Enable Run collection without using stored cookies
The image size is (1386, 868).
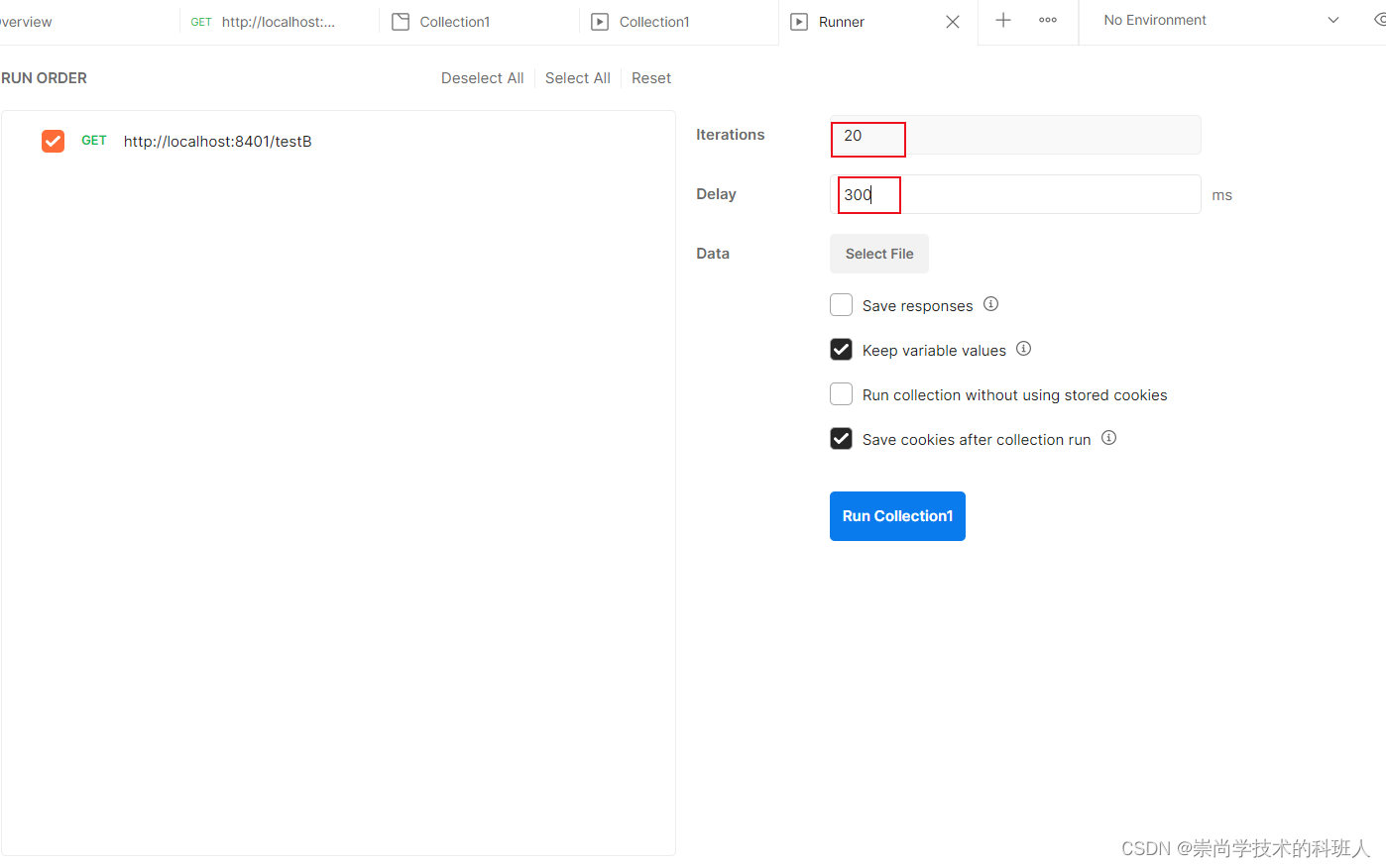841,394
